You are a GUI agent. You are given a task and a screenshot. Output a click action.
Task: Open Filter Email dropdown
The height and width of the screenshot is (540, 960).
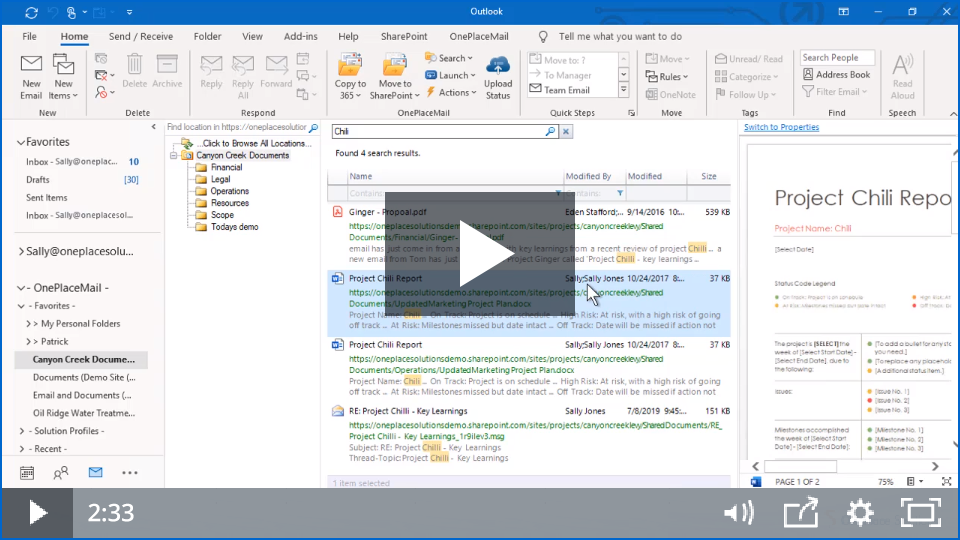[x=834, y=92]
